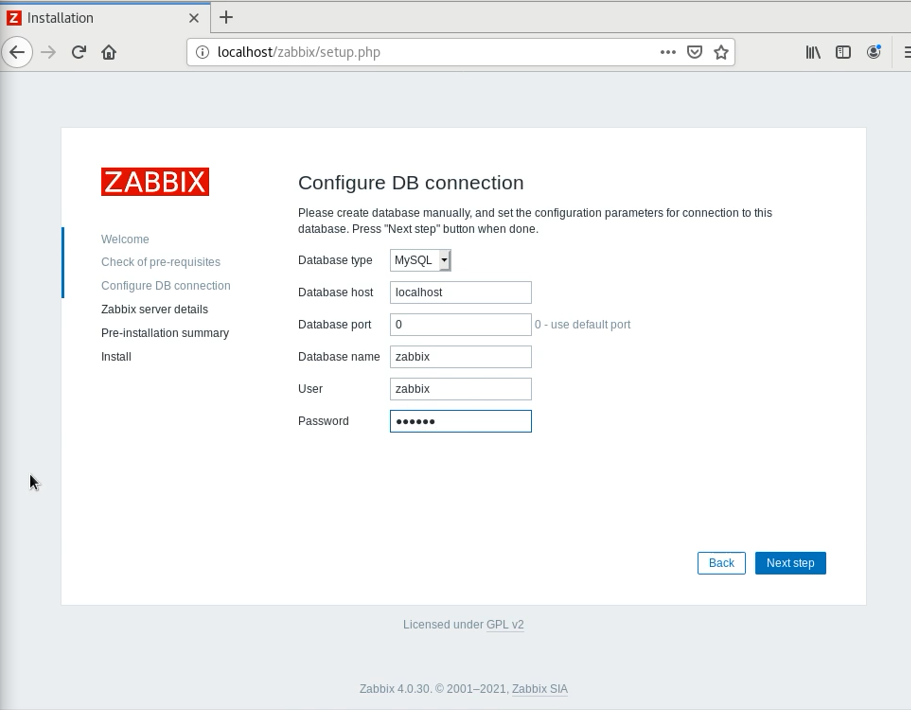
Task: Select Zabbix server details step
Action: pyautogui.click(x=155, y=309)
